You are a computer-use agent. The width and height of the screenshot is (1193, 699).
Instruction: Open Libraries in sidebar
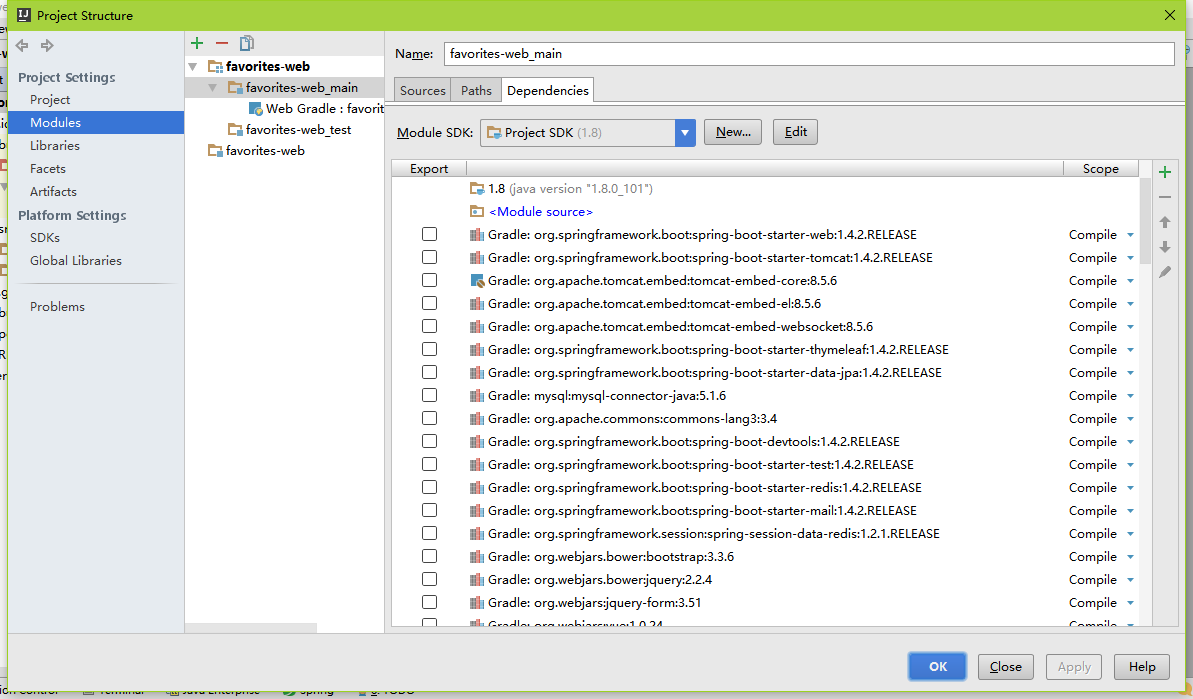pyautogui.click(x=55, y=145)
